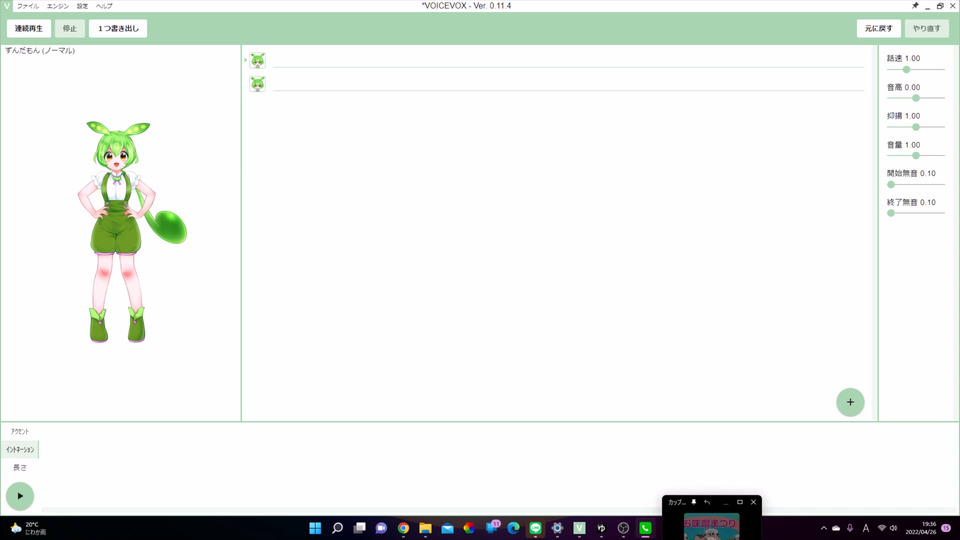The width and height of the screenshot is (960, 540).
Task: Click the 1つ書き出し export button
Action: pos(118,28)
